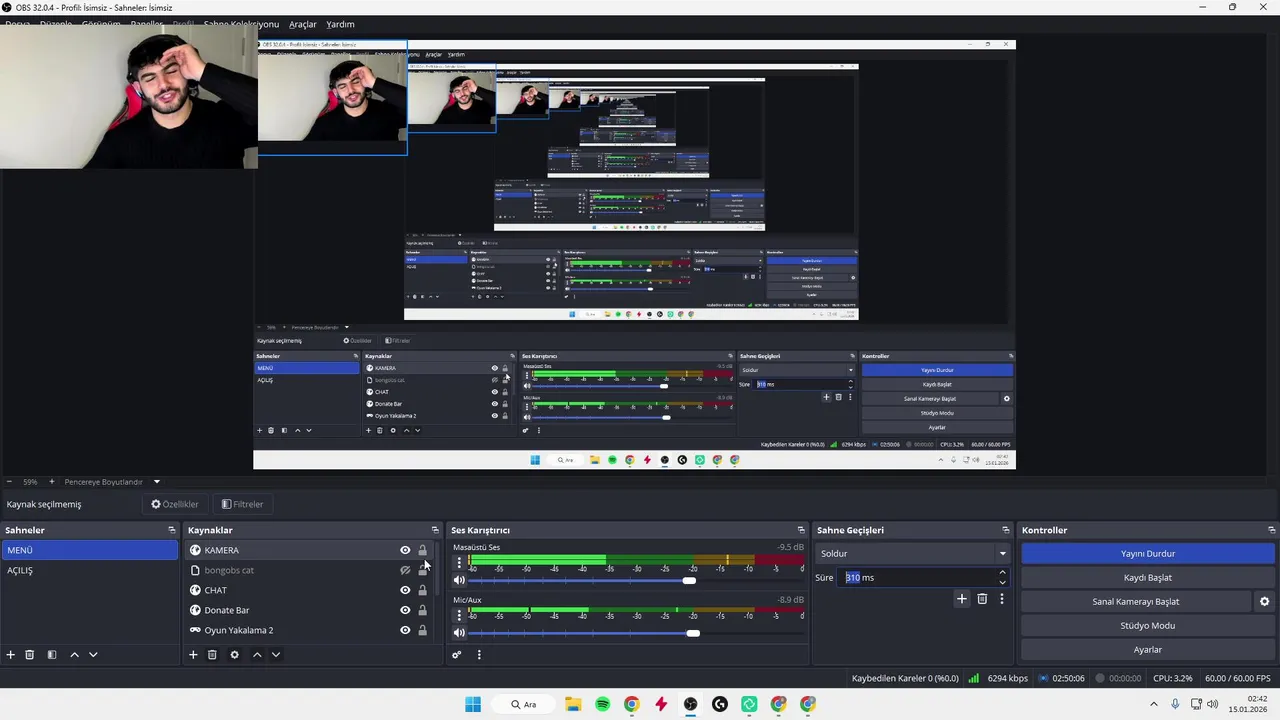Delete selected scene using Sahneler trash icon

[x=30, y=655]
